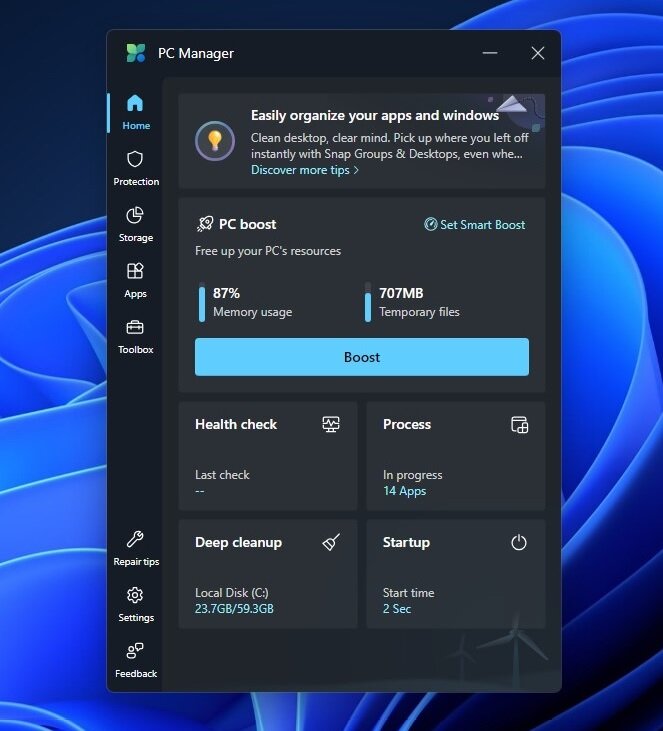Click the Last check label

(222, 475)
